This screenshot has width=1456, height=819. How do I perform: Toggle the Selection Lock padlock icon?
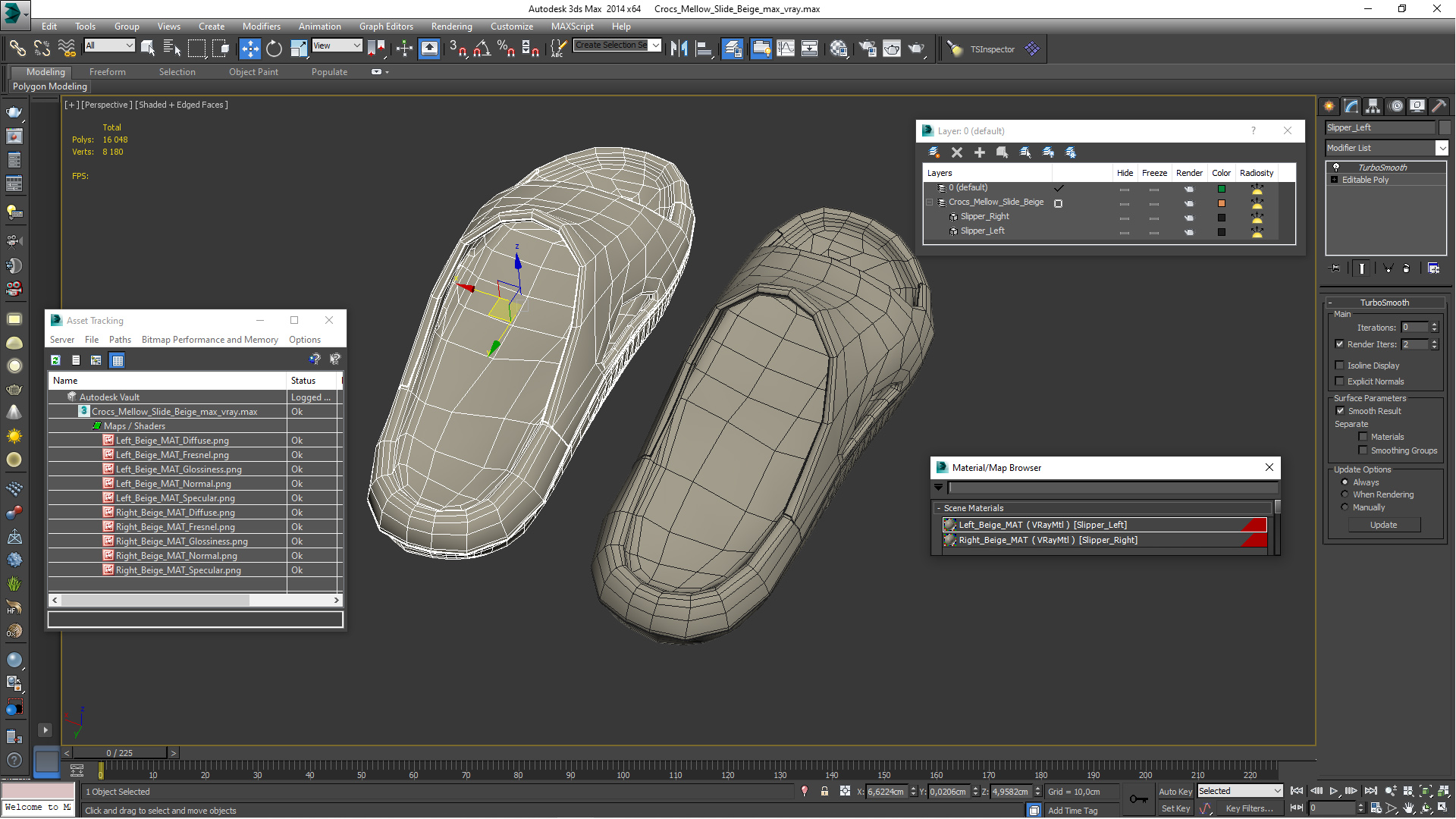click(x=824, y=792)
